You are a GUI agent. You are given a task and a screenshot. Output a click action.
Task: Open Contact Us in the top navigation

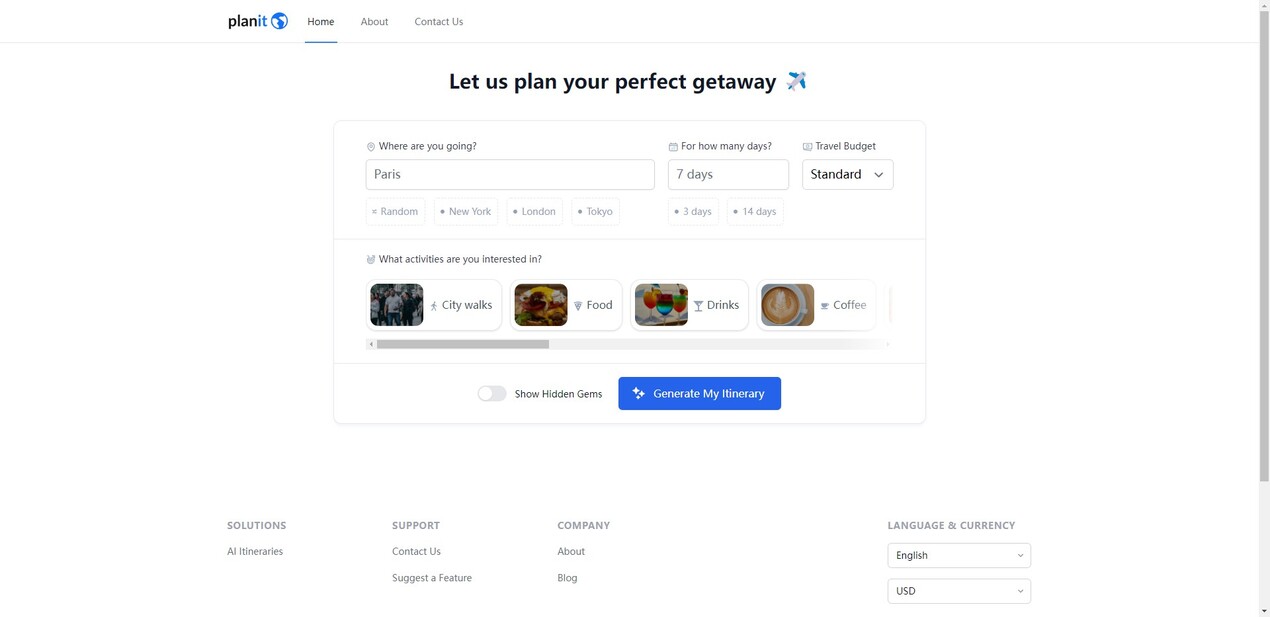coord(438,22)
